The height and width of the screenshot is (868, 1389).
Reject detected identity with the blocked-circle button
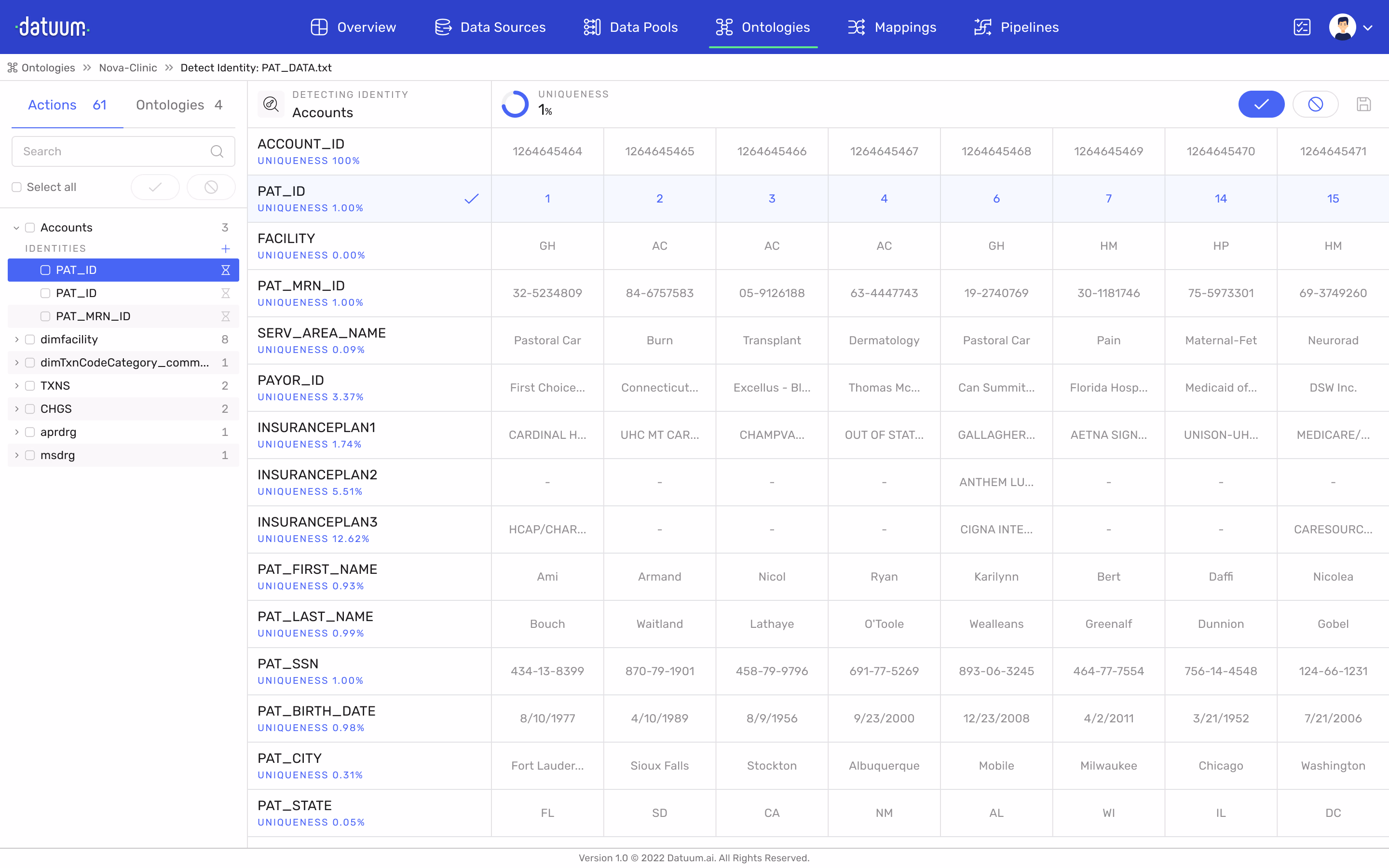pyautogui.click(x=1315, y=104)
